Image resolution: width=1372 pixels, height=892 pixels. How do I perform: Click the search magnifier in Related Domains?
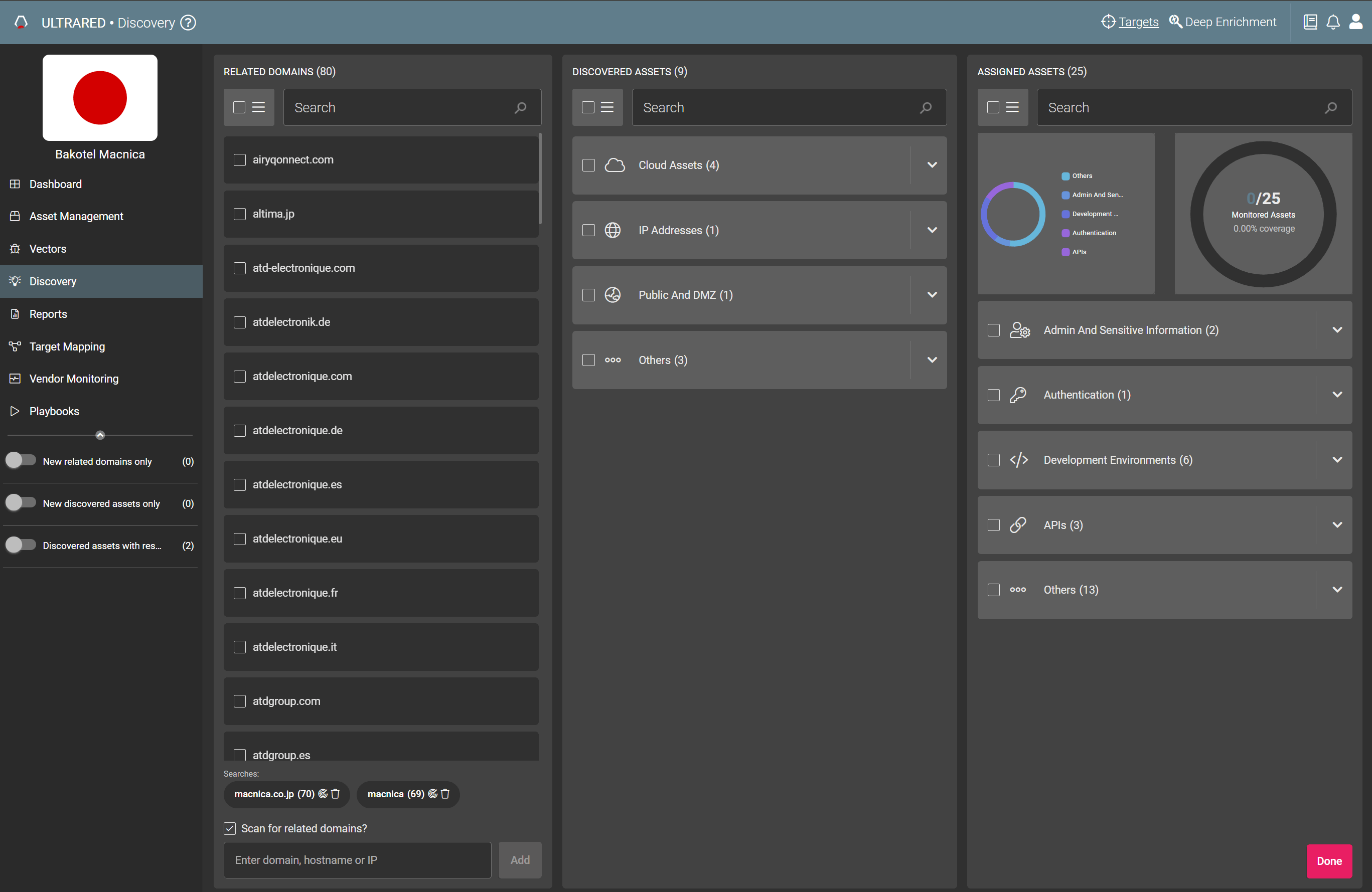[521, 108]
